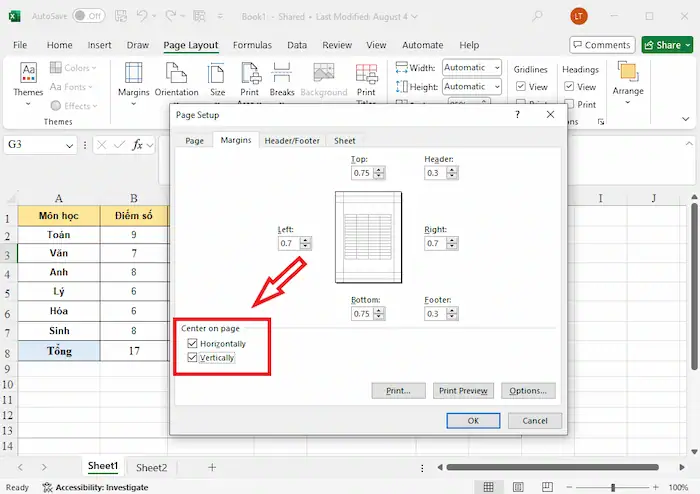Click the Page Setup help question mark
700x494 pixels.
518,115
